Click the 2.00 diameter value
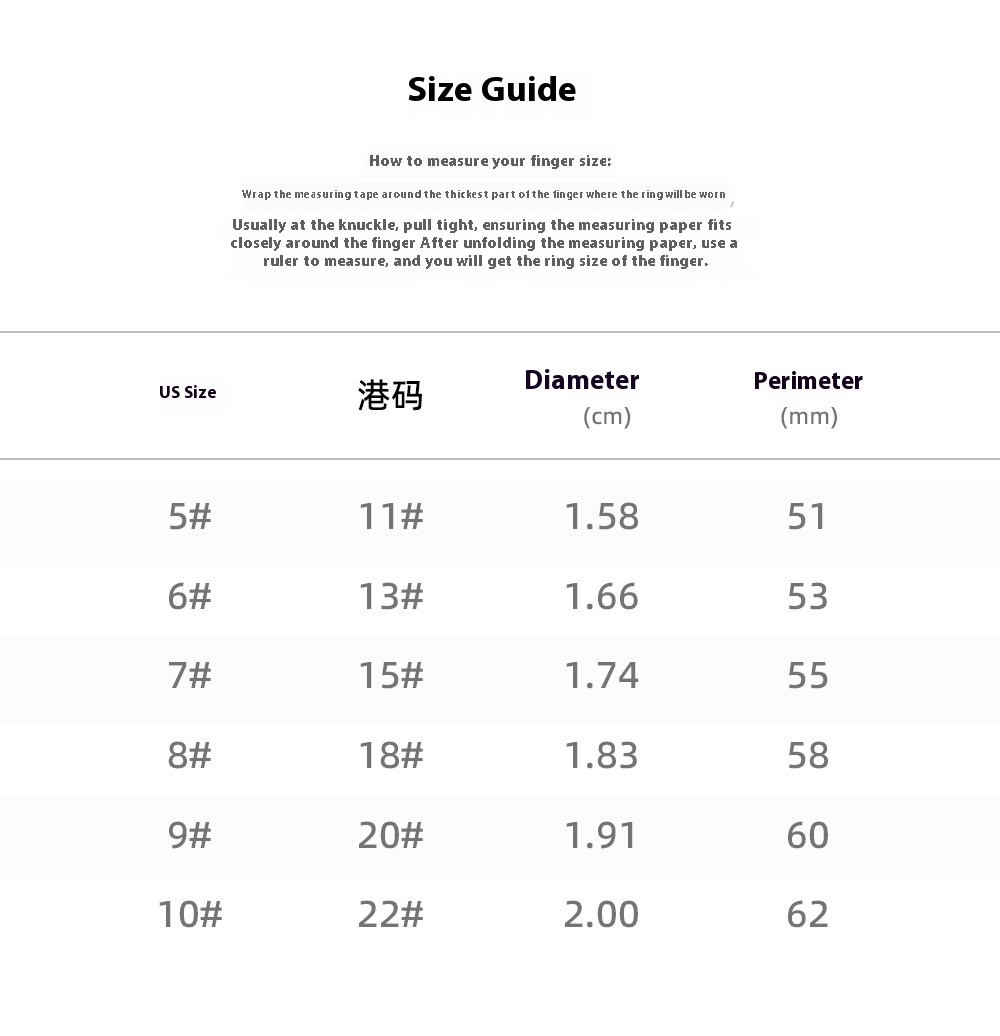 click(601, 914)
